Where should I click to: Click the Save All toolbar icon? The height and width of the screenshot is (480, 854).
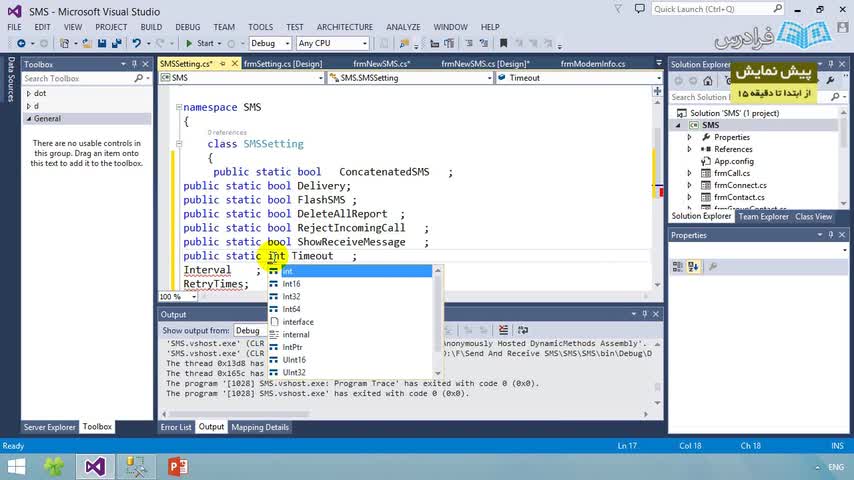coord(116,43)
